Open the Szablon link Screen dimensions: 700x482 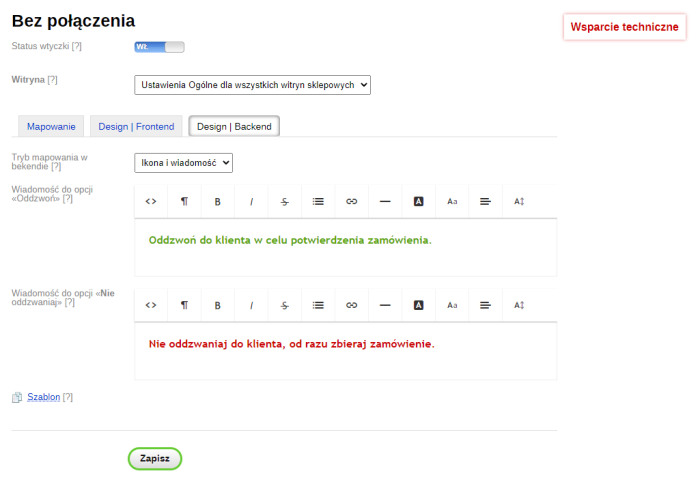pyautogui.click(x=43, y=397)
